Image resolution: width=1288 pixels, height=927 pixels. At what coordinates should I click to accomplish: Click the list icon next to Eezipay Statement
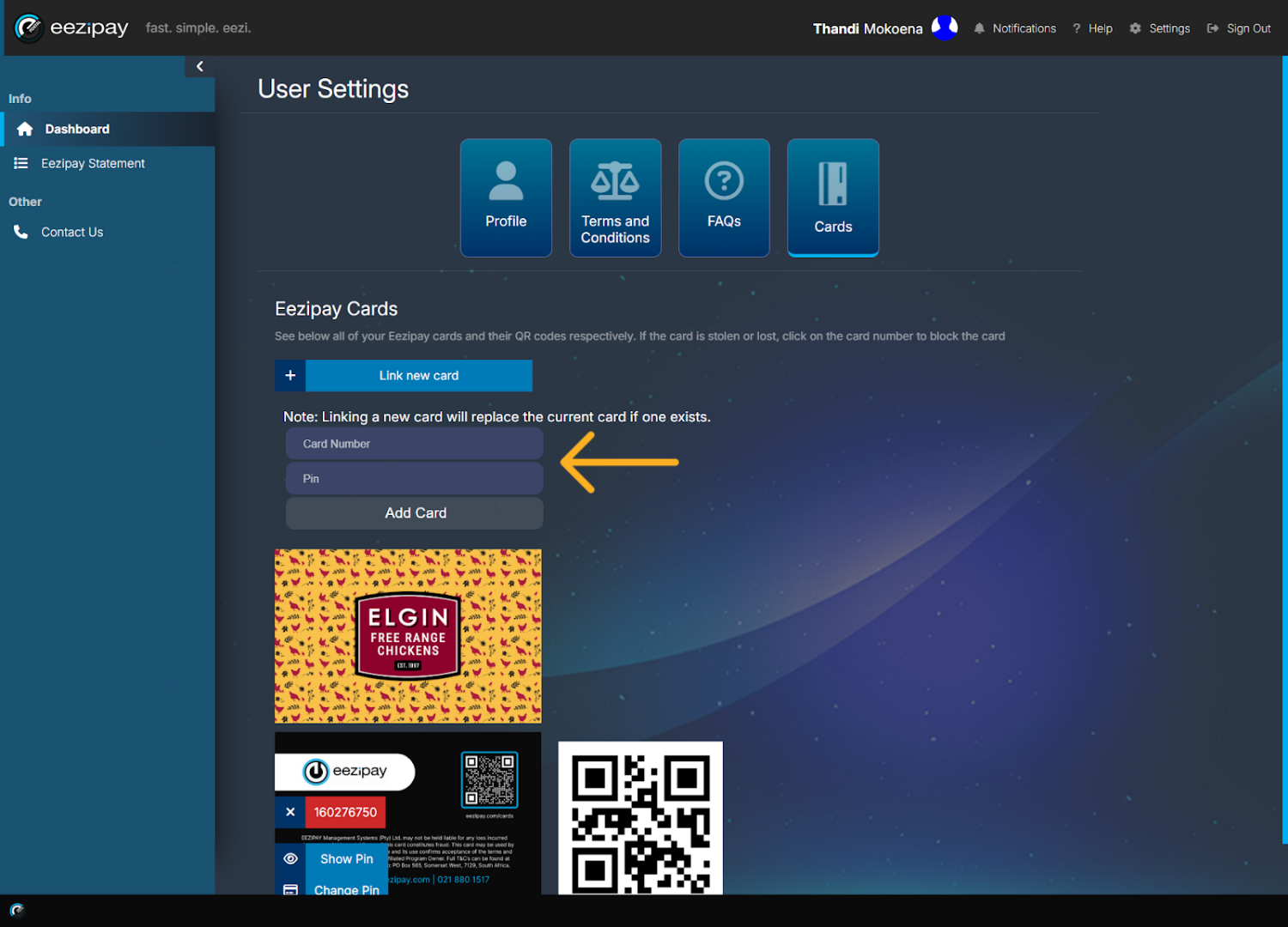(x=21, y=163)
